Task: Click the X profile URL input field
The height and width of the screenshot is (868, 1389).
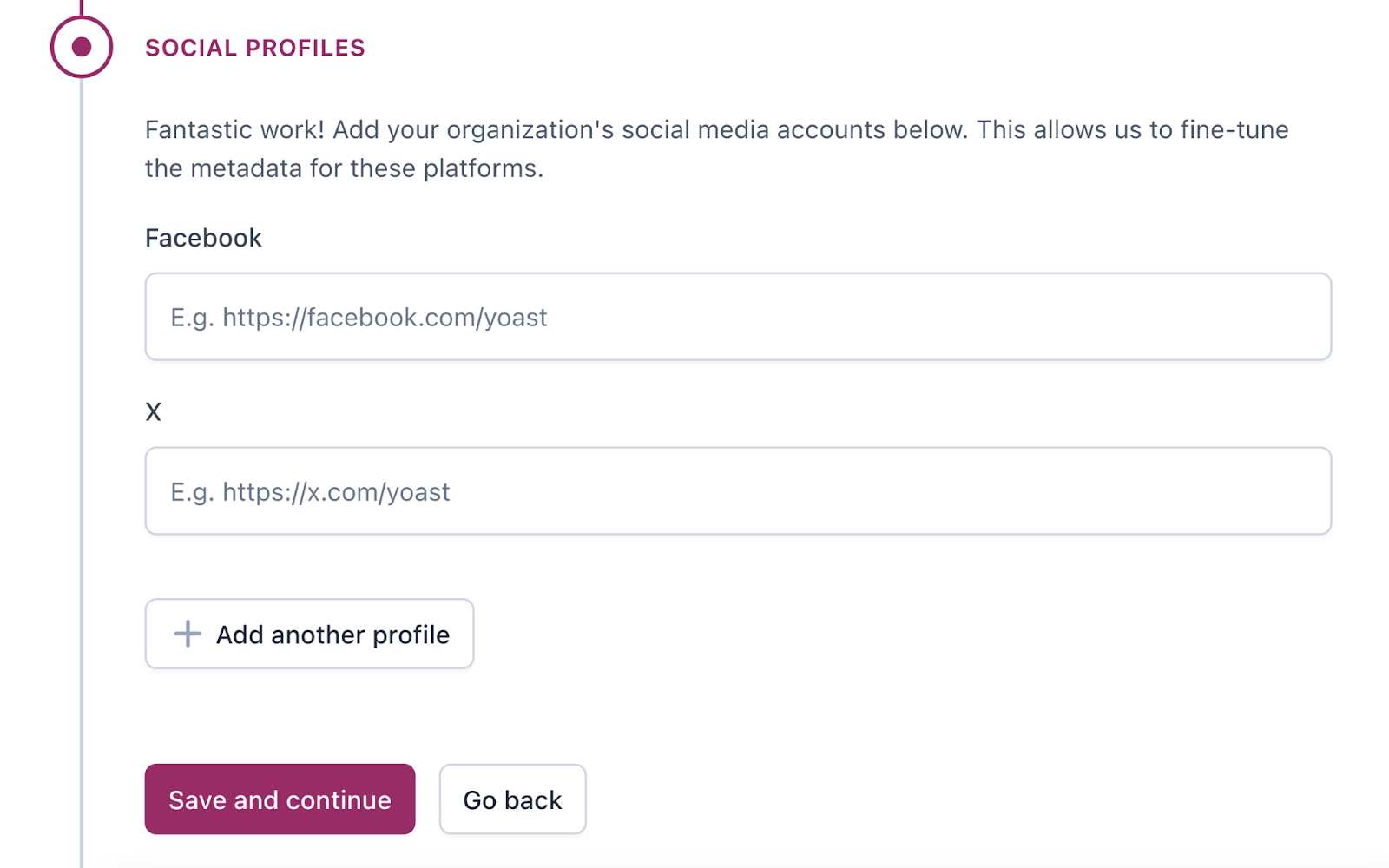Action: tap(738, 490)
